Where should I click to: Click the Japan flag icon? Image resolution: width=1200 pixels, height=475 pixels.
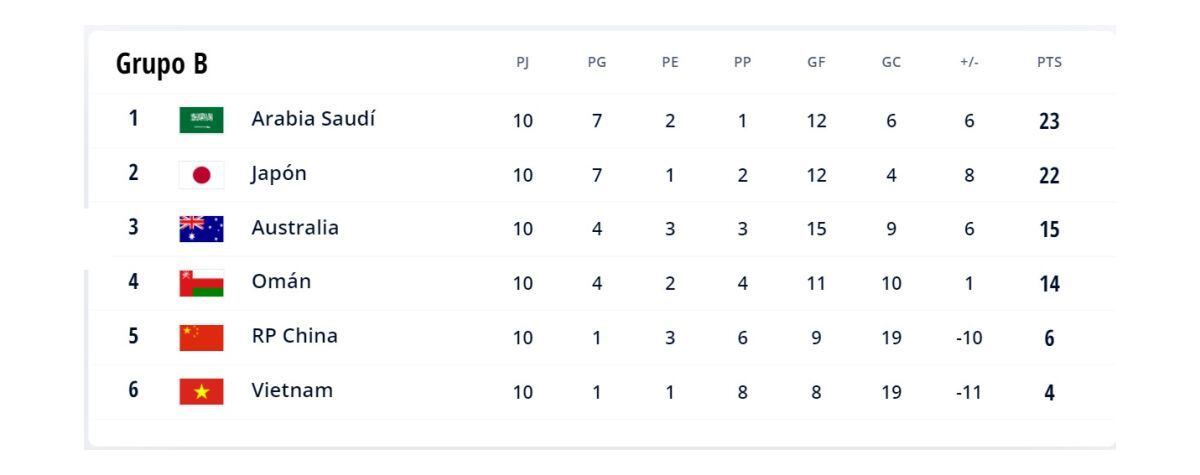click(202, 175)
